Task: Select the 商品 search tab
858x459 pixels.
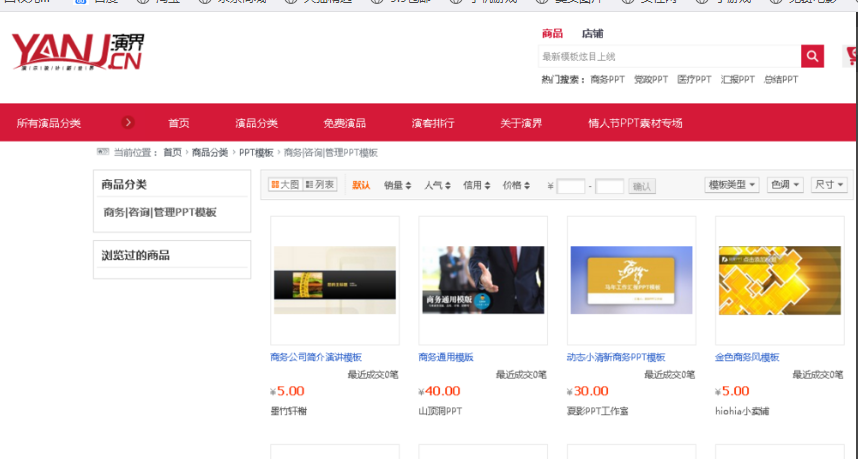Action: [552, 34]
